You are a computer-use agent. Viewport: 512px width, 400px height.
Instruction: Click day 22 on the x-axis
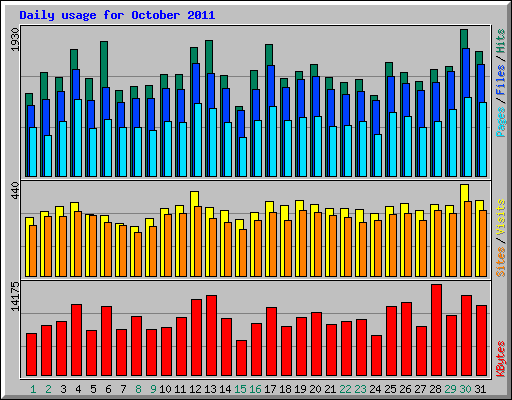345,389
